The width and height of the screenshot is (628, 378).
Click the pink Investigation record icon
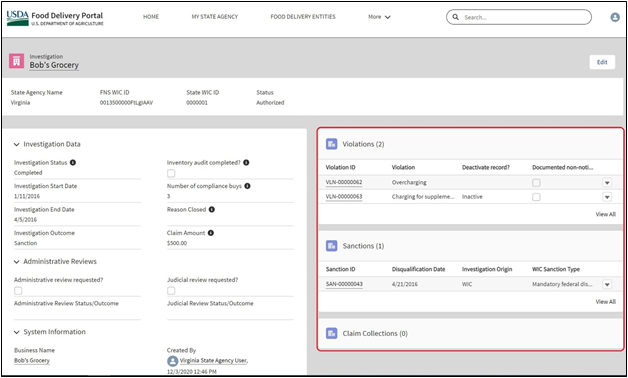pyautogui.click(x=16, y=61)
